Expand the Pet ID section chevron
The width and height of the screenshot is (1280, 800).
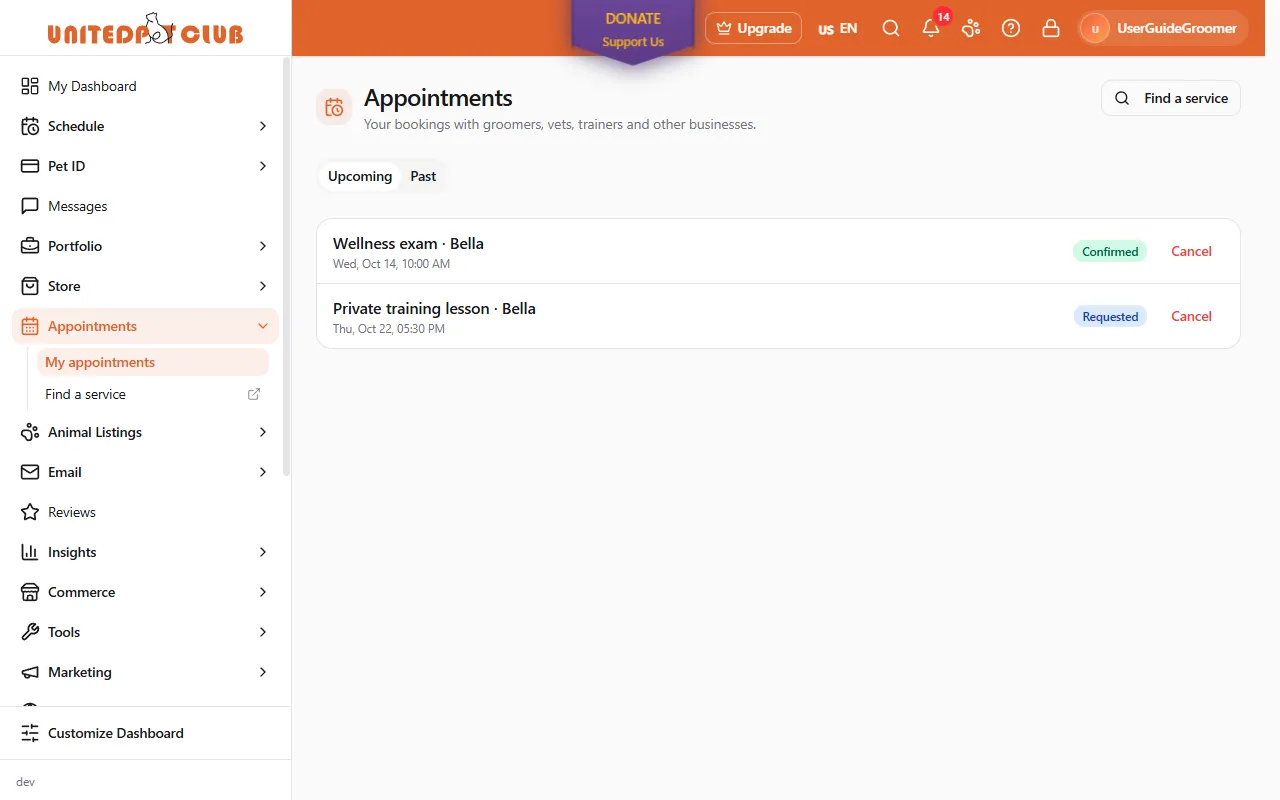tap(263, 166)
